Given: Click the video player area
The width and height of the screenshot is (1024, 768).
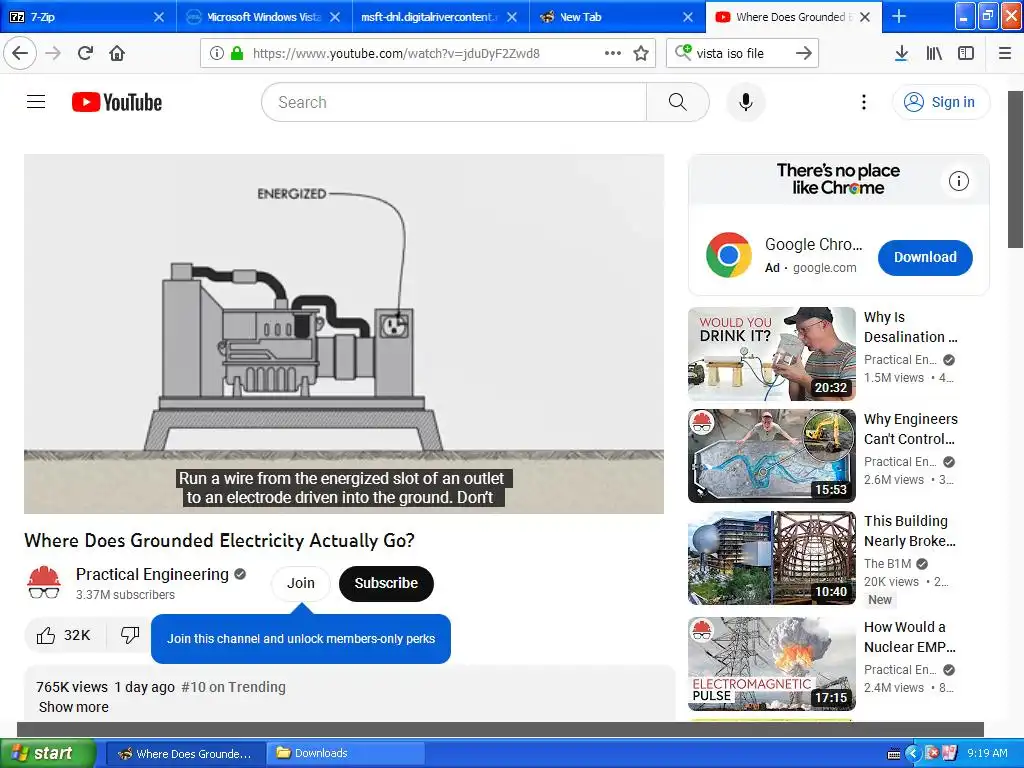Looking at the screenshot, I should pos(344,334).
